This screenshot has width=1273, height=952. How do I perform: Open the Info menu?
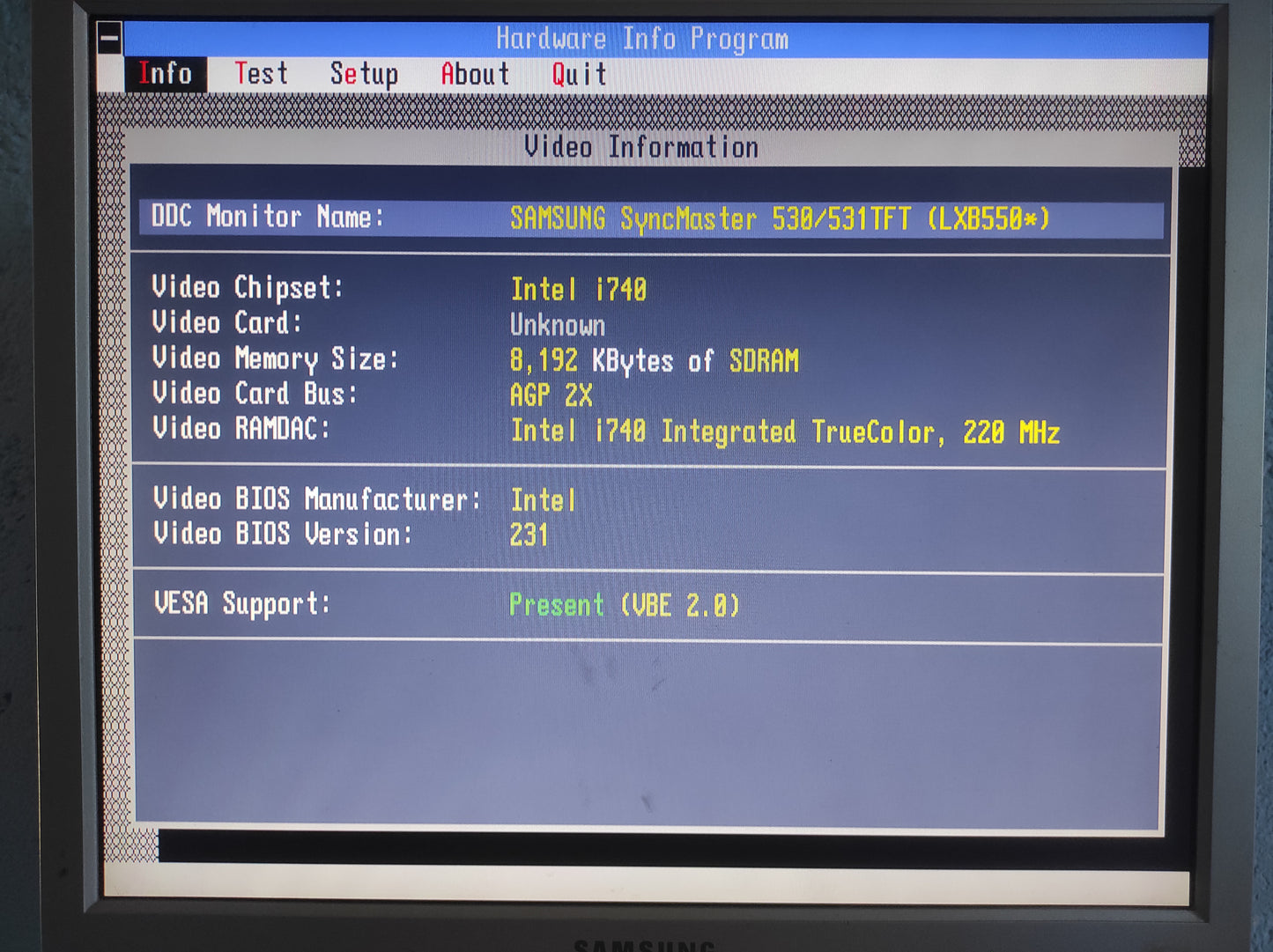coord(165,74)
